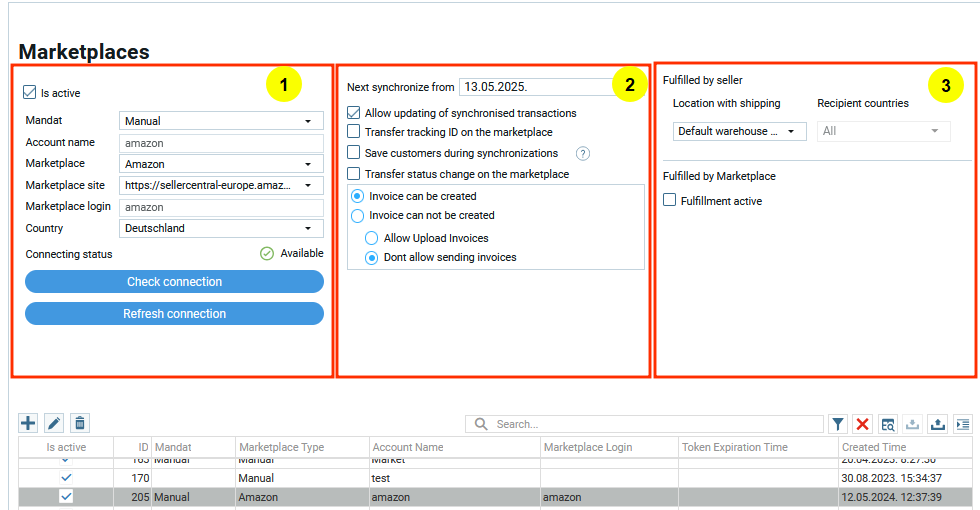Viewport: 980px width, 510px height.
Task: Click the Search field above the table
Action: (650, 425)
